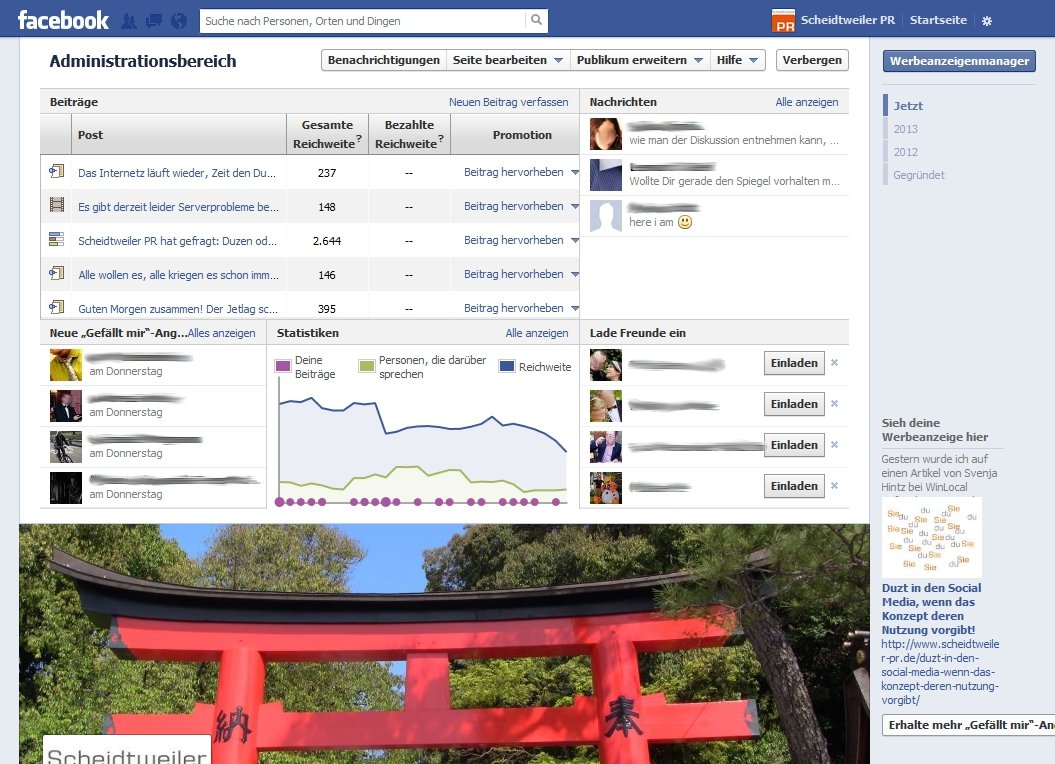This screenshot has width=1055, height=764.
Task: Click last purple post dot on chart
Action: tap(556, 502)
